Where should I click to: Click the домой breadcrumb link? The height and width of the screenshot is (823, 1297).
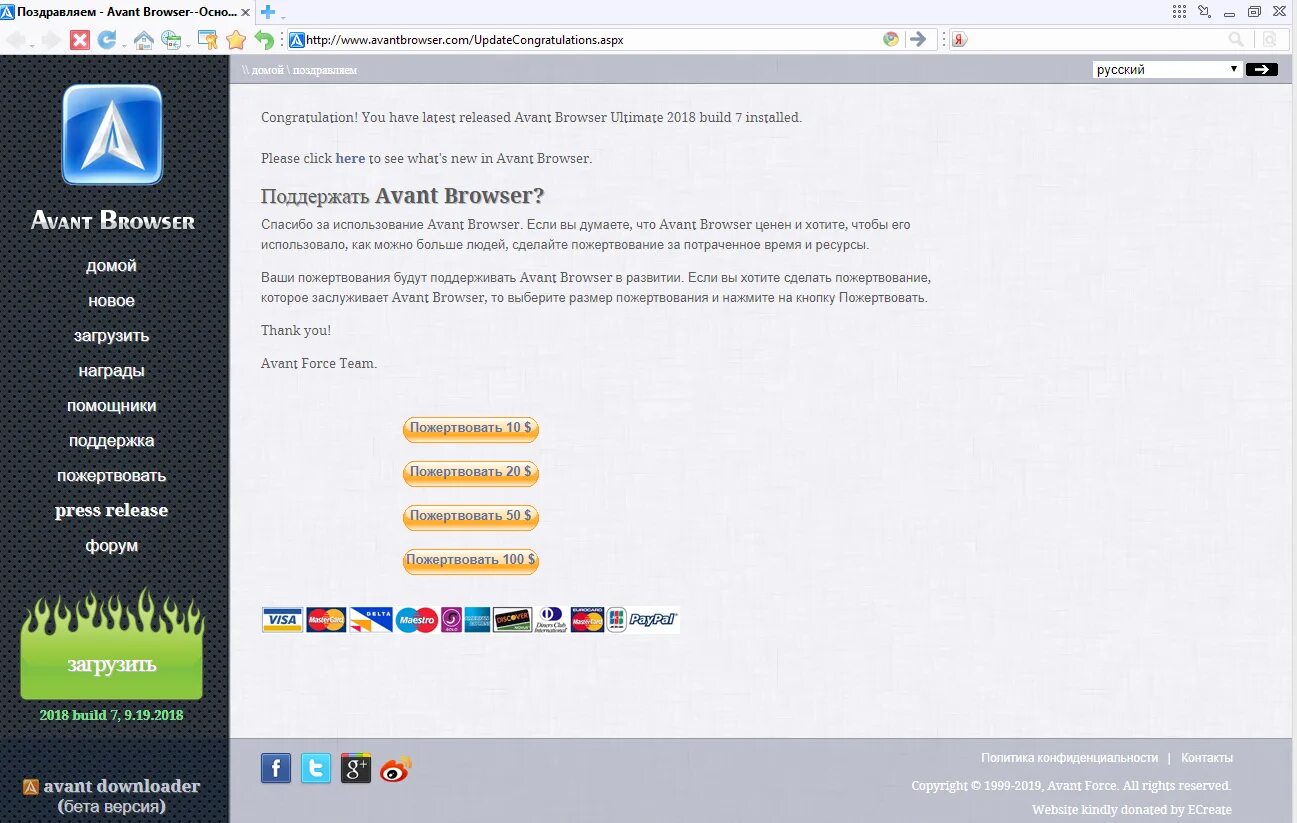point(267,70)
